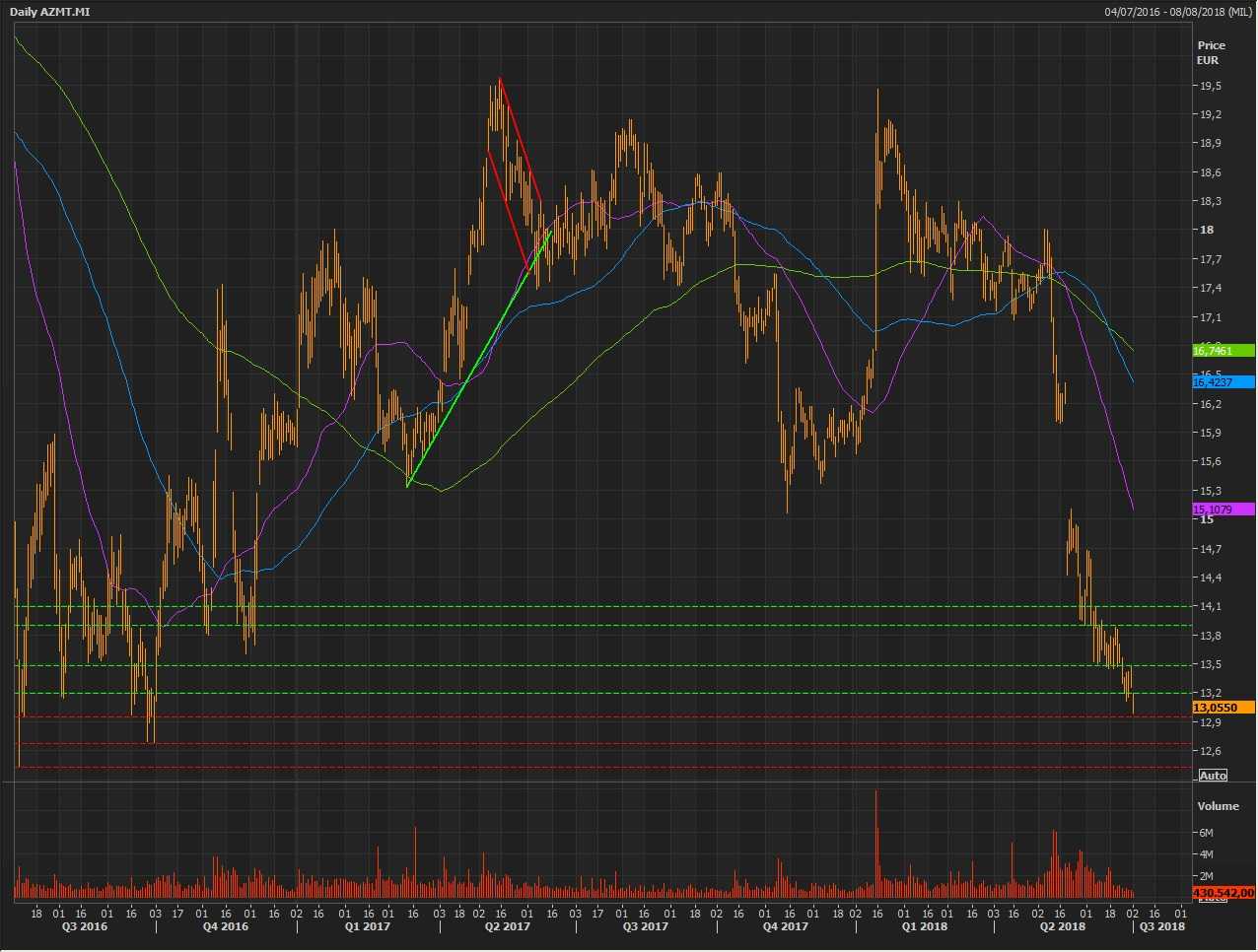Click the 6M volume axis label

[x=1206, y=833]
